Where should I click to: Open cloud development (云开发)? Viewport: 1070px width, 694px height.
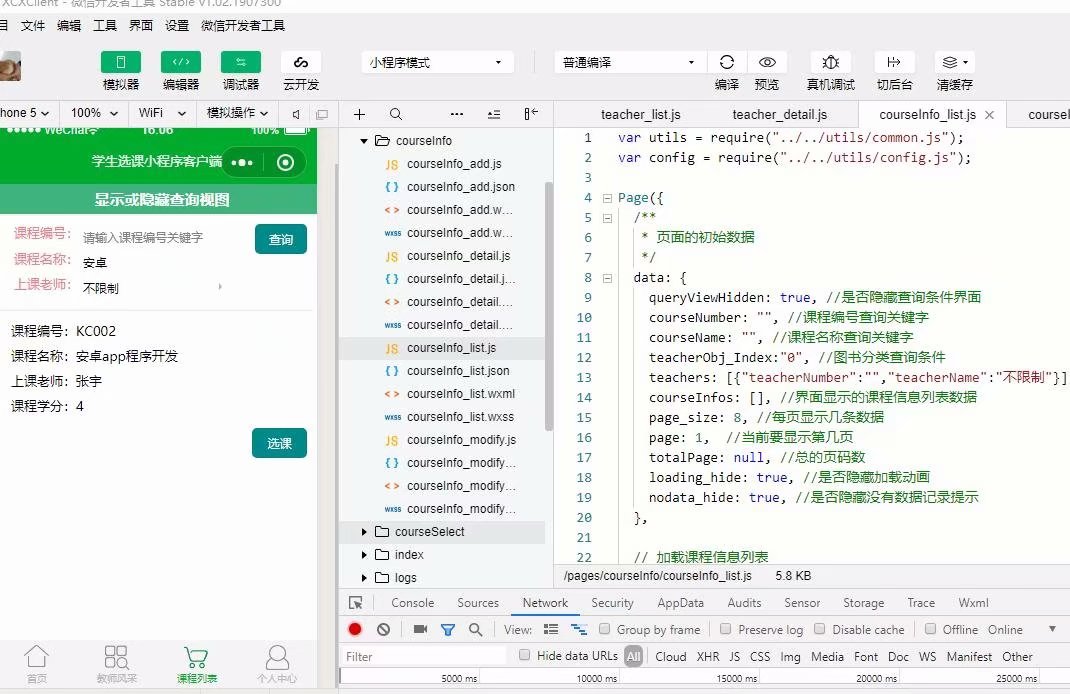[x=301, y=62]
